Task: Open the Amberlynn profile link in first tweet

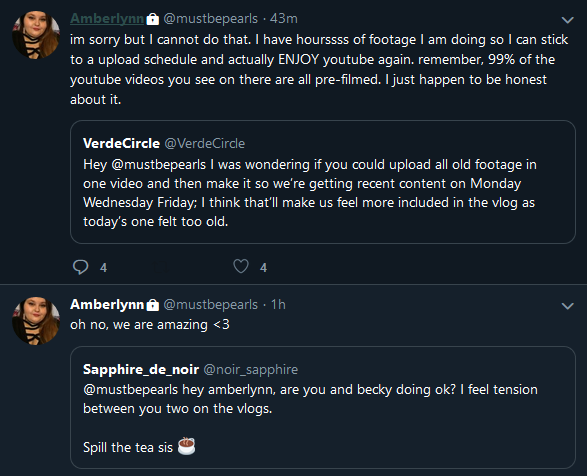Action: click(107, 18)
